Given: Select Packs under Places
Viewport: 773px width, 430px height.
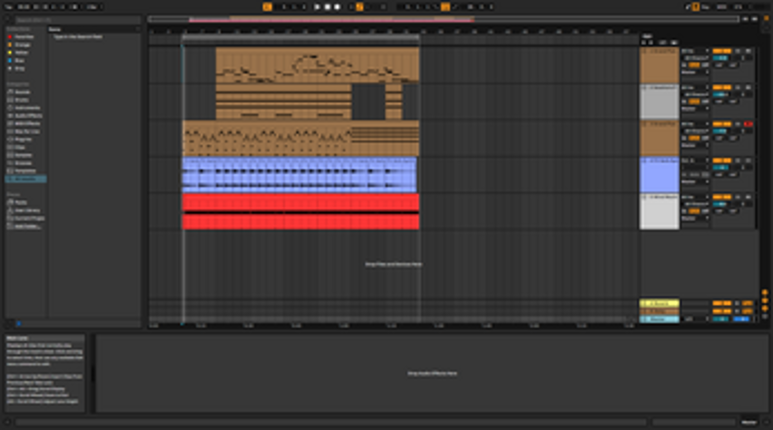Looking at the screenshot, I should coord(21,202).
